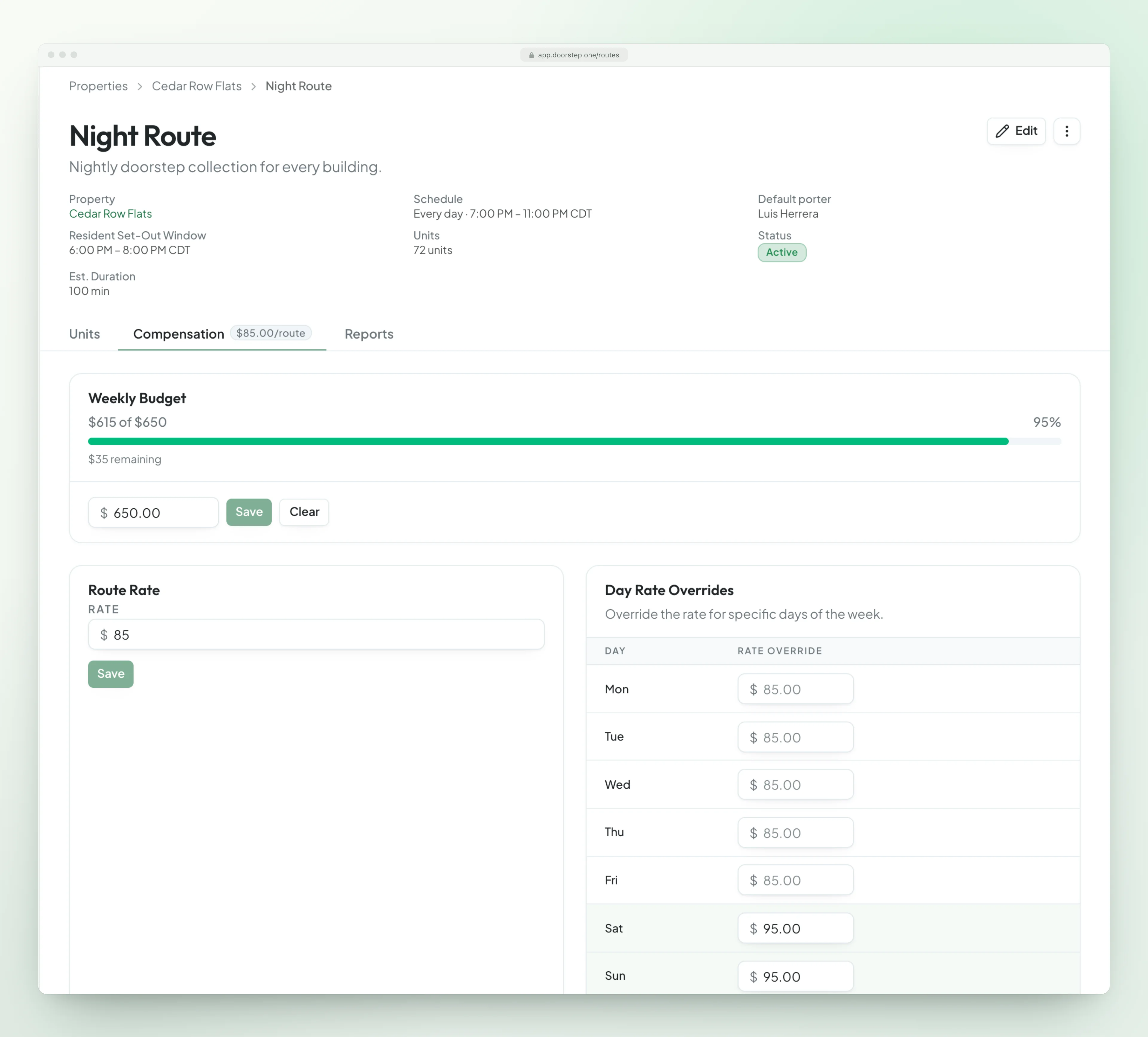Screen dimensions: 1148x1037
Task: Click the 'RATE OVERRIDE' column header
Action: 780,651
